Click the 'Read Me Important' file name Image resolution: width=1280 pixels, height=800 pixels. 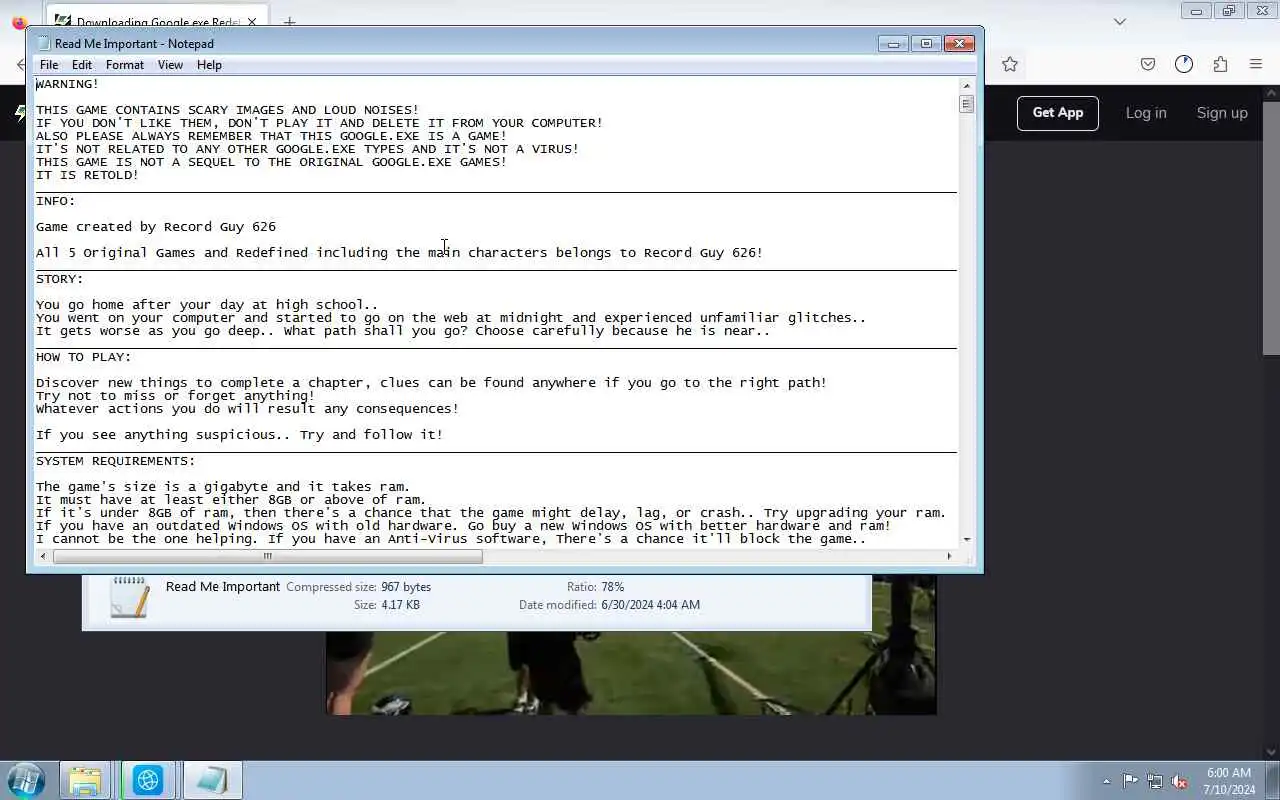tap(223, 587)
